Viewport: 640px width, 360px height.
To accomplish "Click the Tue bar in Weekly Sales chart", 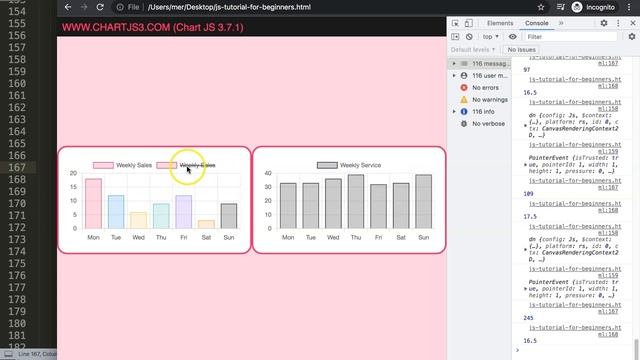I will [116, 212].
